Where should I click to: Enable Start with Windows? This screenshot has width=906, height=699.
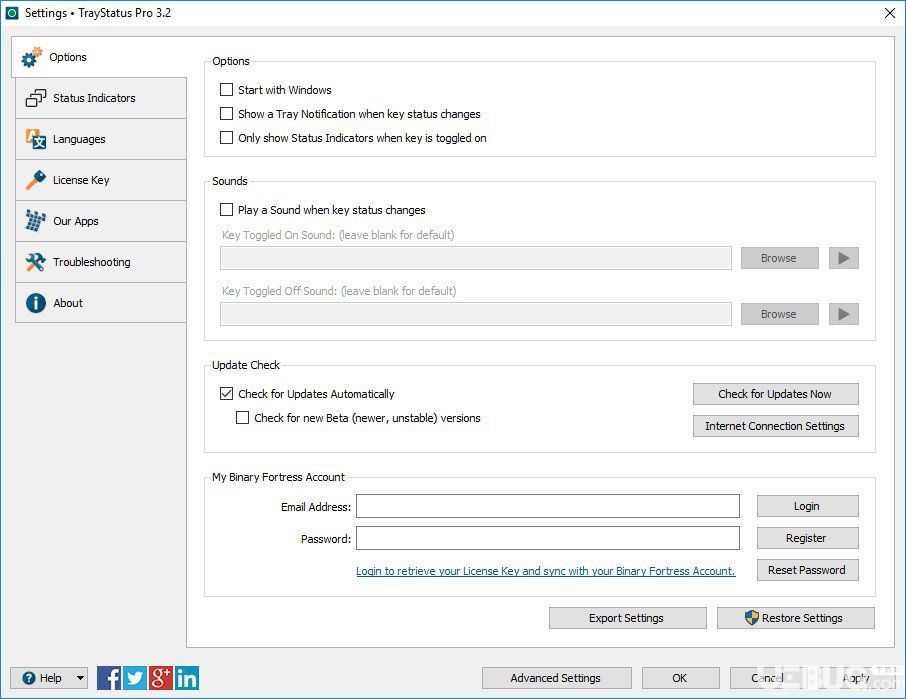[226, 90]
